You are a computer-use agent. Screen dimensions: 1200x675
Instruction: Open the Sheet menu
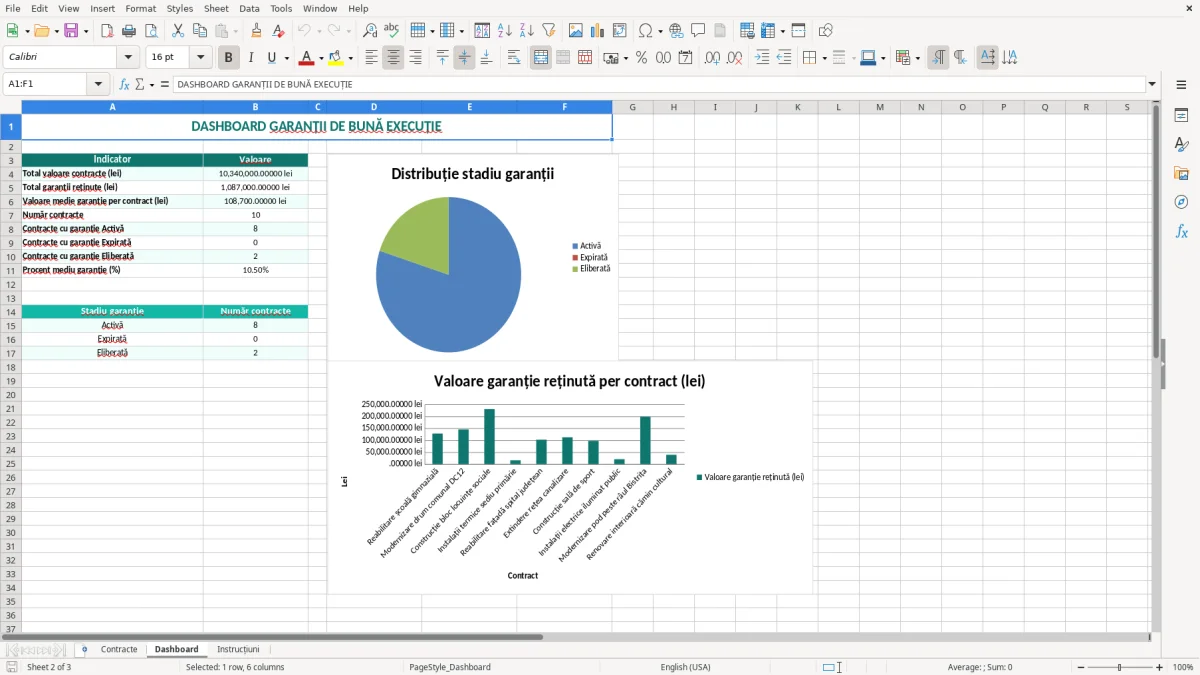pos(216,8)
